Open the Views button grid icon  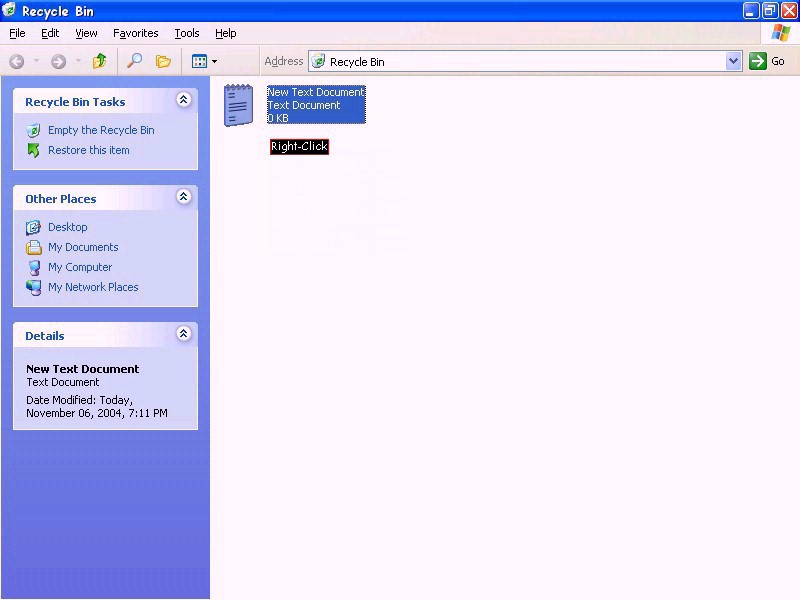[199, 61]
